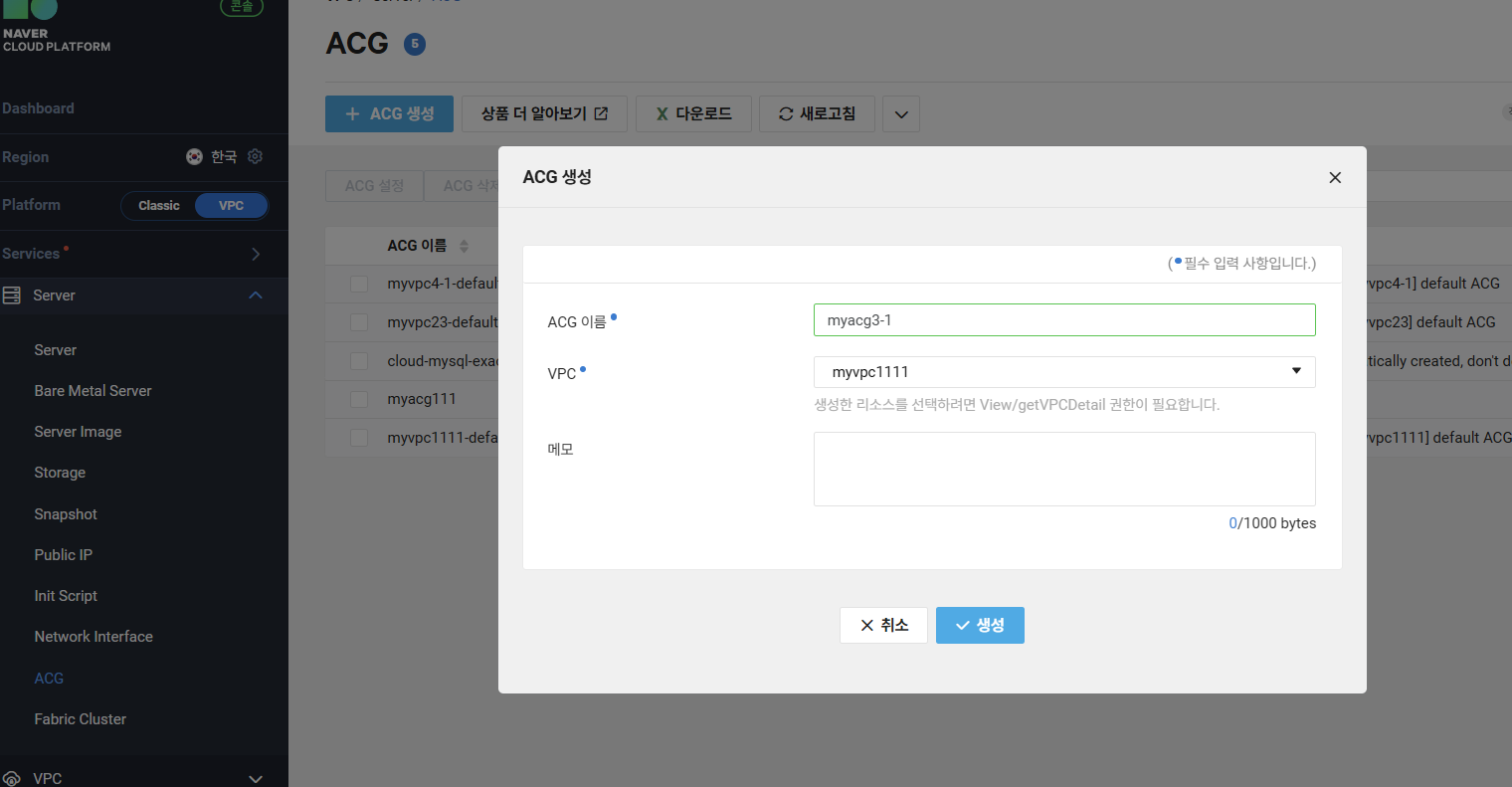This screenshot has height=787, width=1512.
Task: Click the myacg111 name cell
Action: [x=422, y=399]
